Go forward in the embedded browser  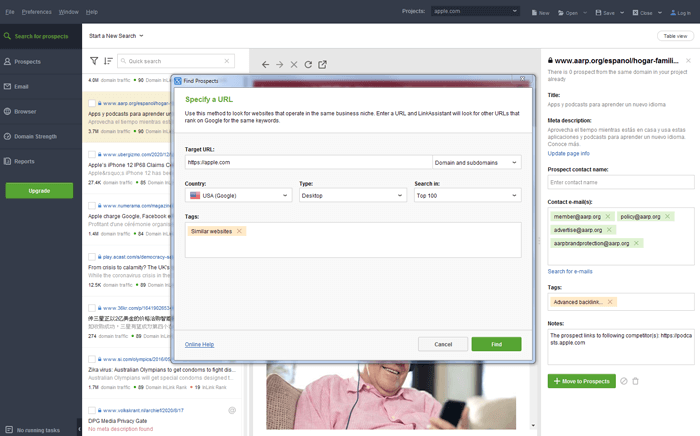click(280, 65)
